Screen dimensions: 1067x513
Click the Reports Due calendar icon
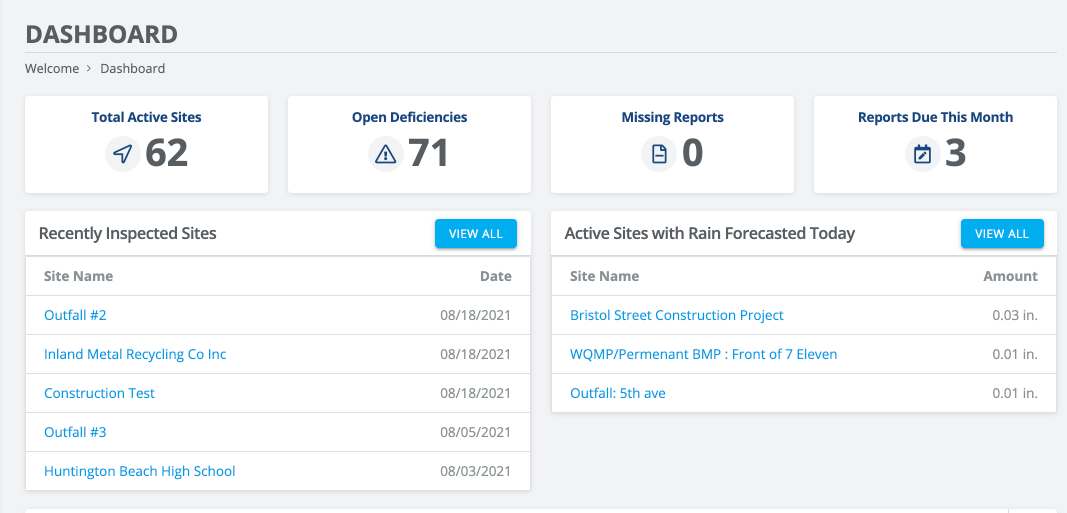[923, 154]
